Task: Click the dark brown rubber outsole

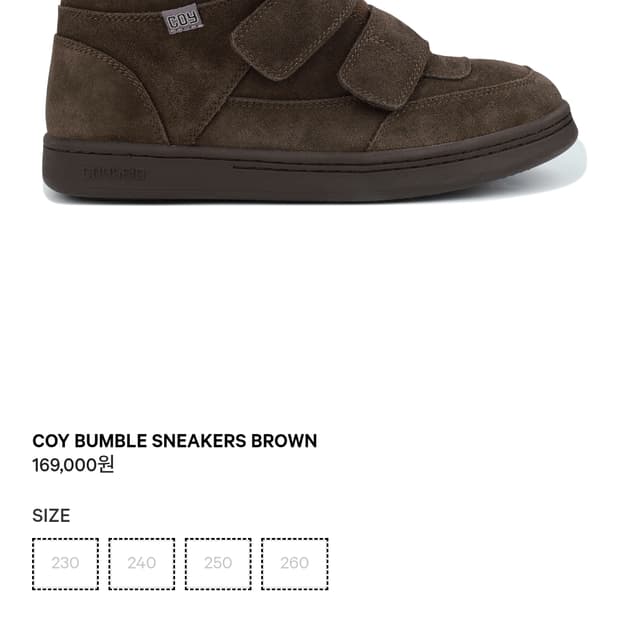Action: click(310, 170)
